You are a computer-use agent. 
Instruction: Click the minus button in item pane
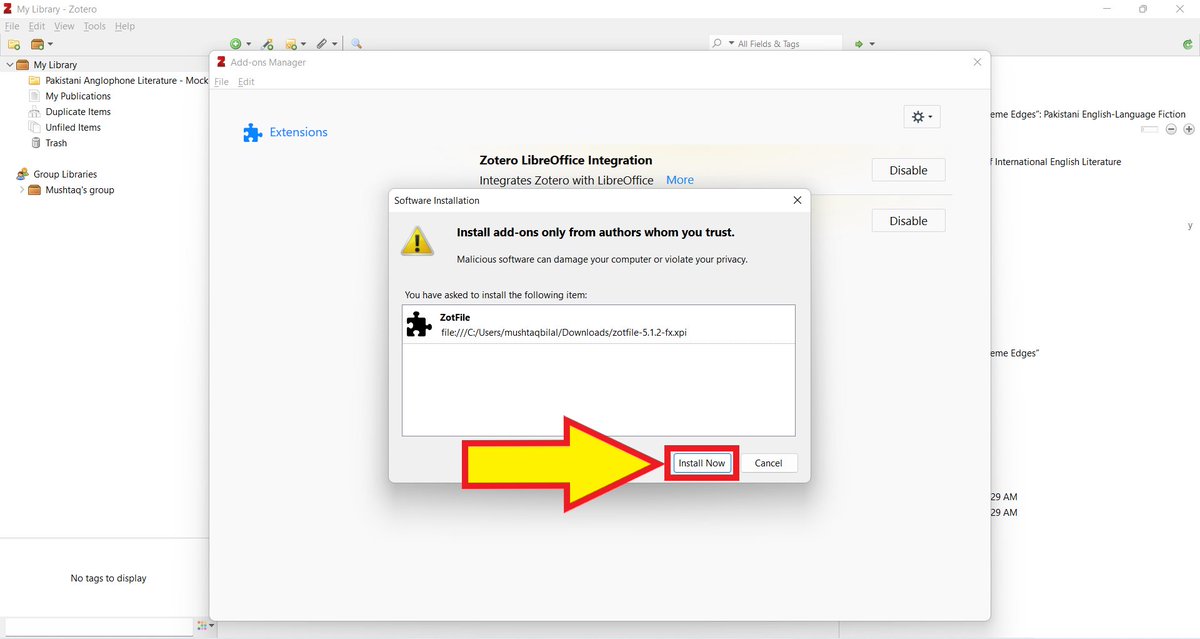pyautogui.click(x=1171, y=129)
